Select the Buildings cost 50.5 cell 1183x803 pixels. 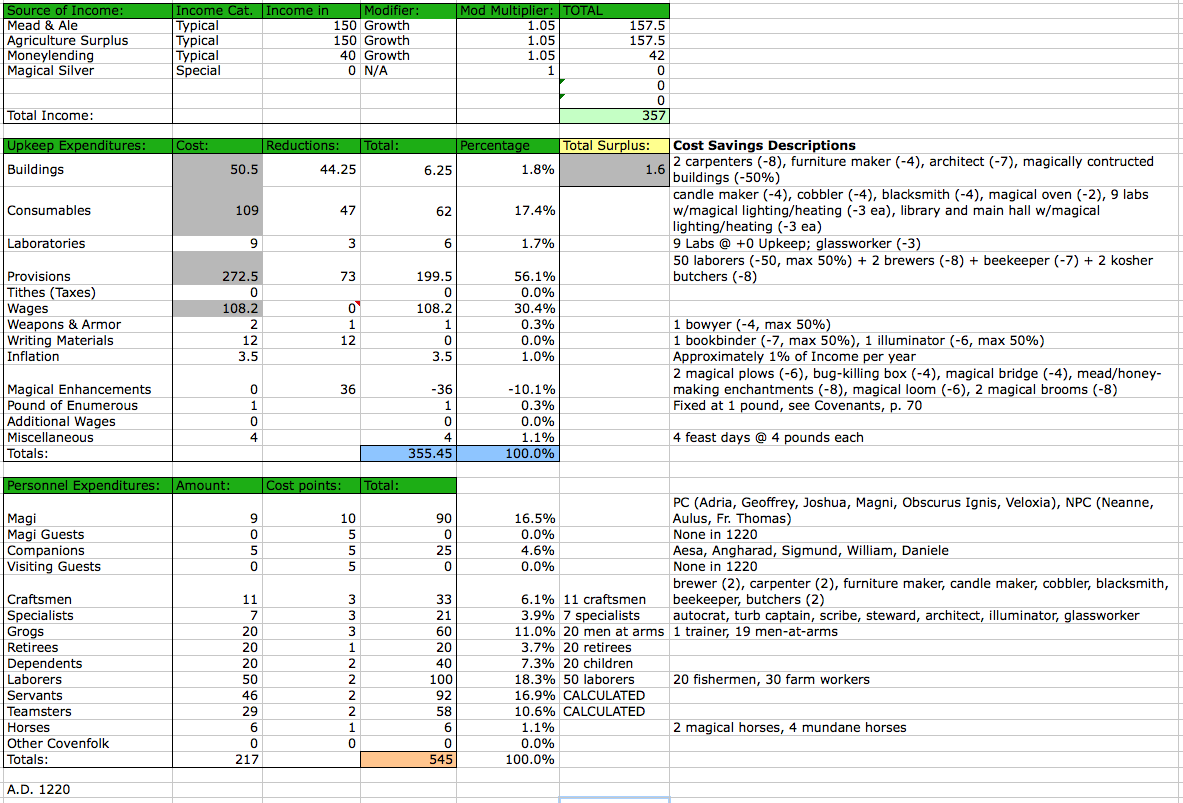[218, 171]
